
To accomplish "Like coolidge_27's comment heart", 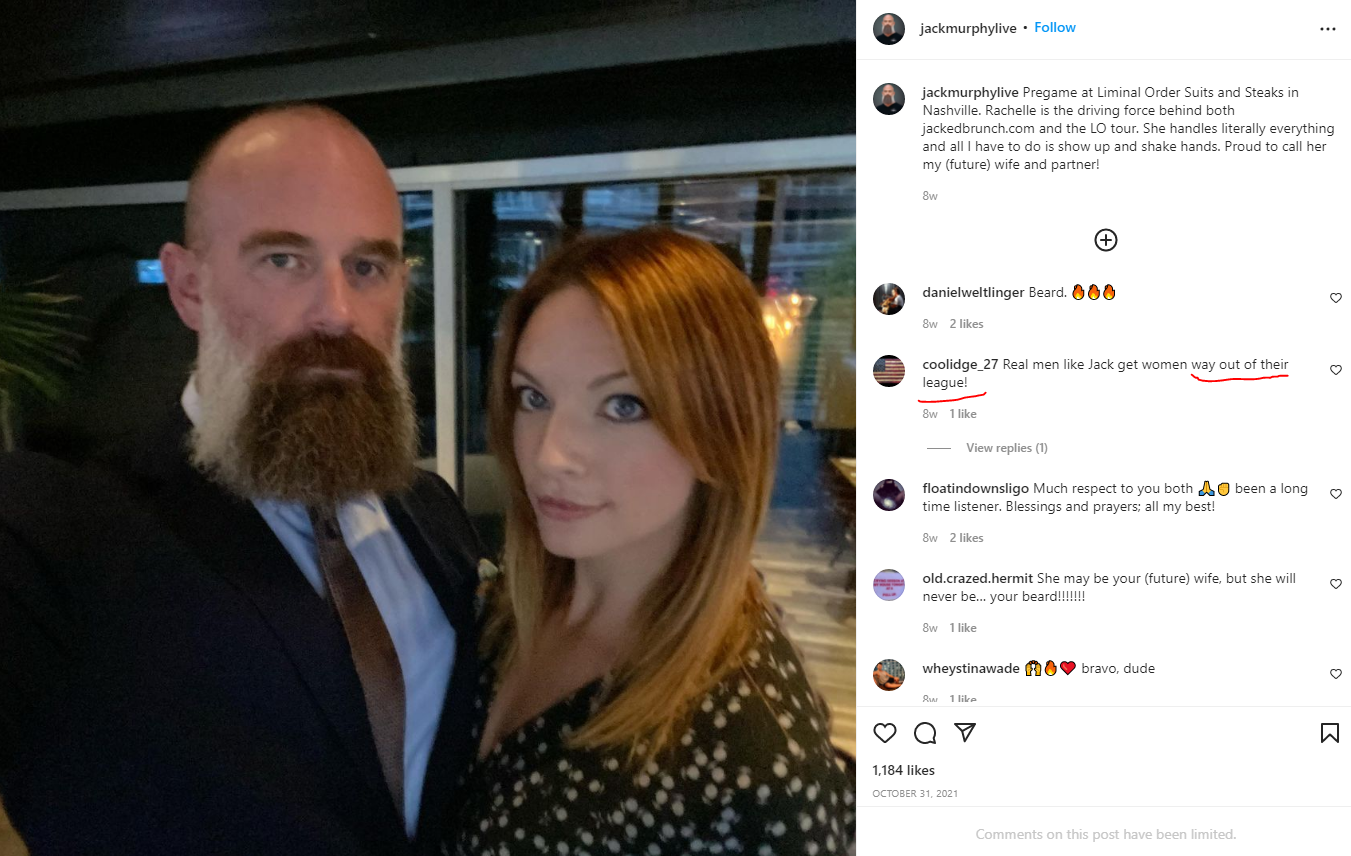I will pyautogui.click(x=1336, y=370).
